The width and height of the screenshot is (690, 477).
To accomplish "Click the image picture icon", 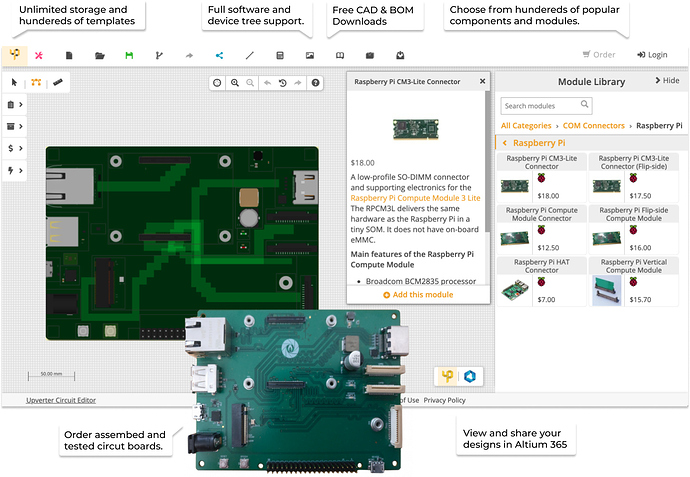I will pyautogui.click(x=310, y=55).
